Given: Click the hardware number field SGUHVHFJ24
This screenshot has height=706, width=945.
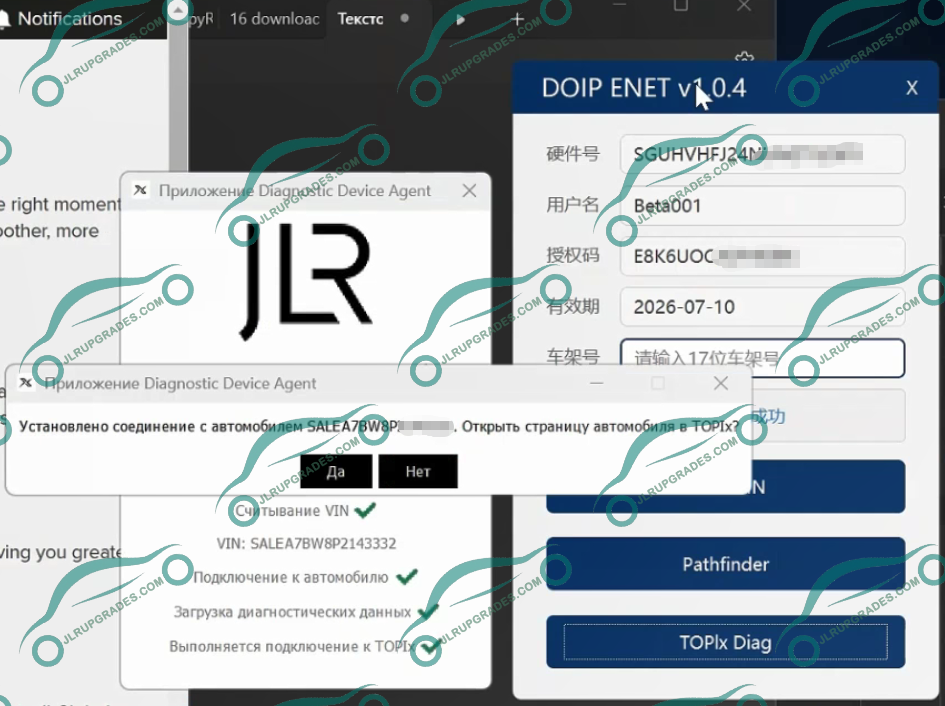Looking at the screenshot, I should click(762, 154).
